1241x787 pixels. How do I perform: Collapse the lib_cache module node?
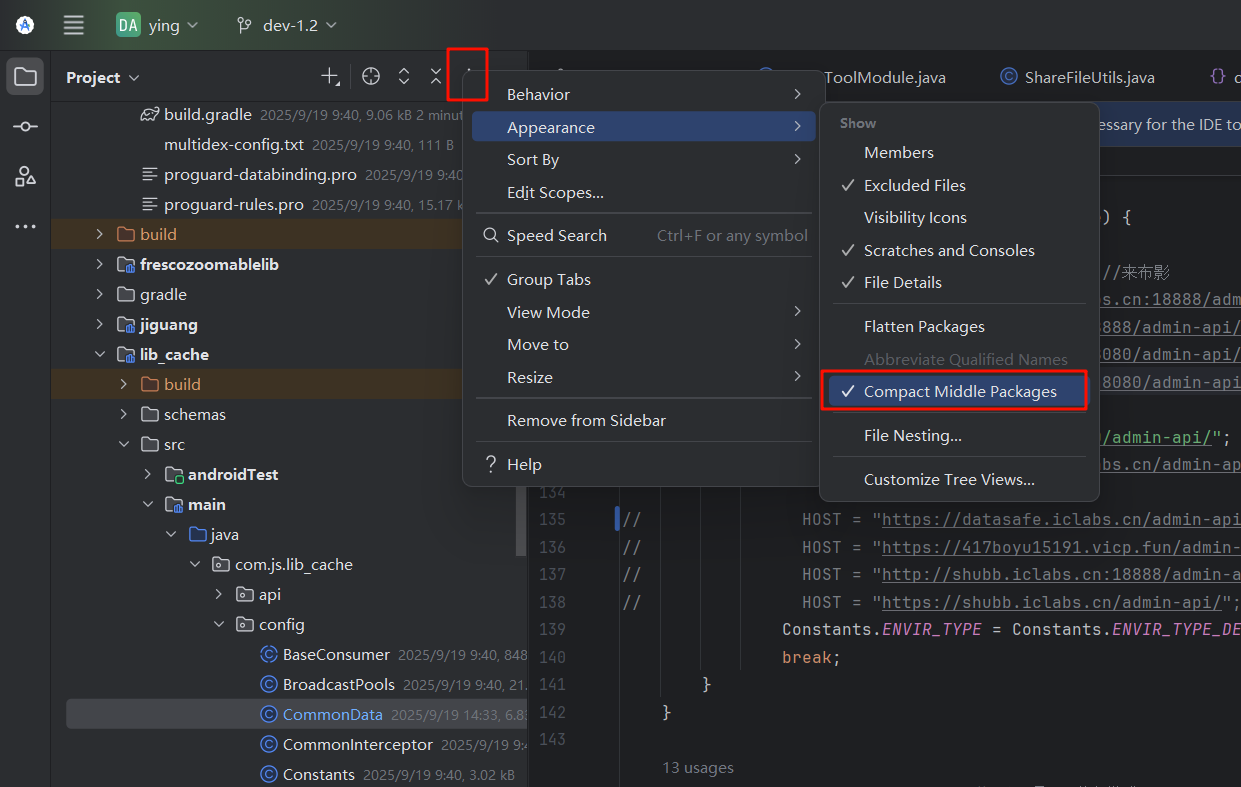(x=99, y=355)
